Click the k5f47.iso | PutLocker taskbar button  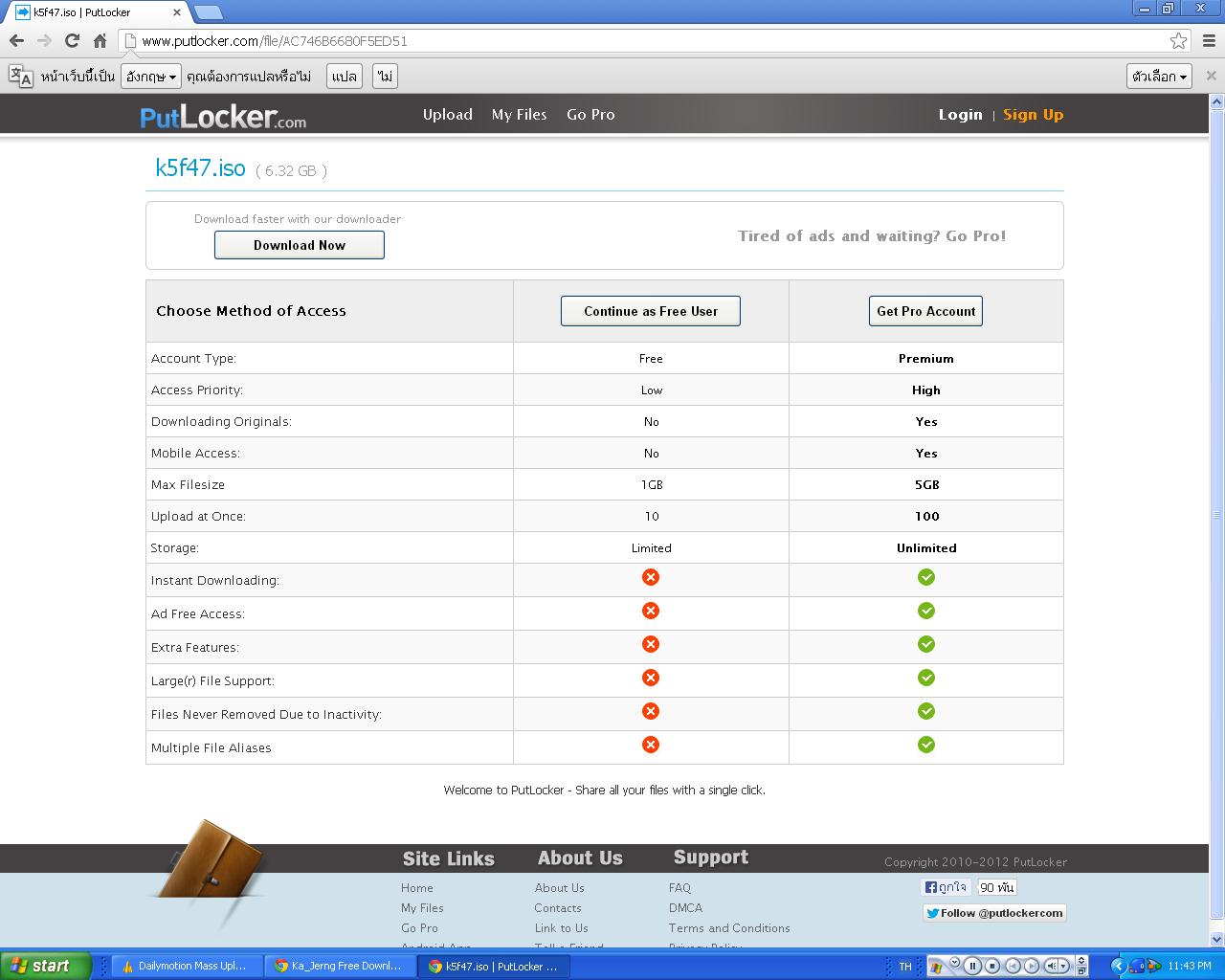pyautogui.click(x=493, y=967)
